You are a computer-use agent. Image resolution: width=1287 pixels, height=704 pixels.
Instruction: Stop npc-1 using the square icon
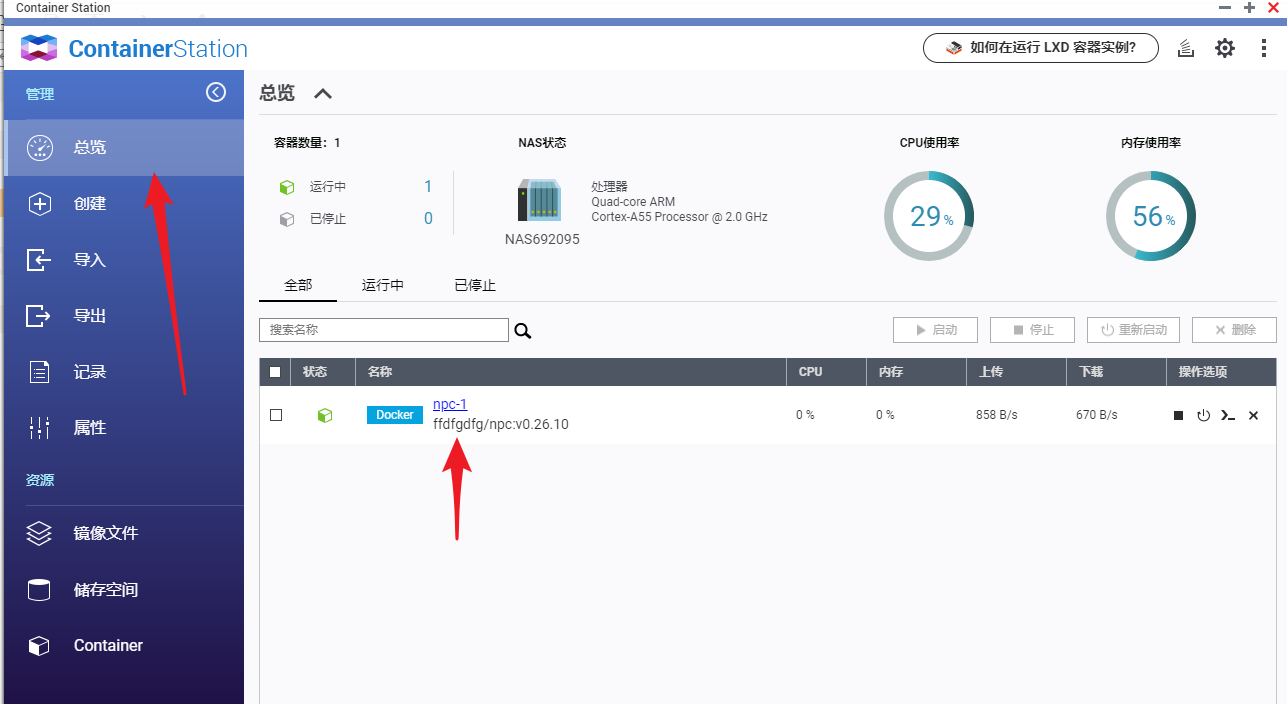[1179, 415]
